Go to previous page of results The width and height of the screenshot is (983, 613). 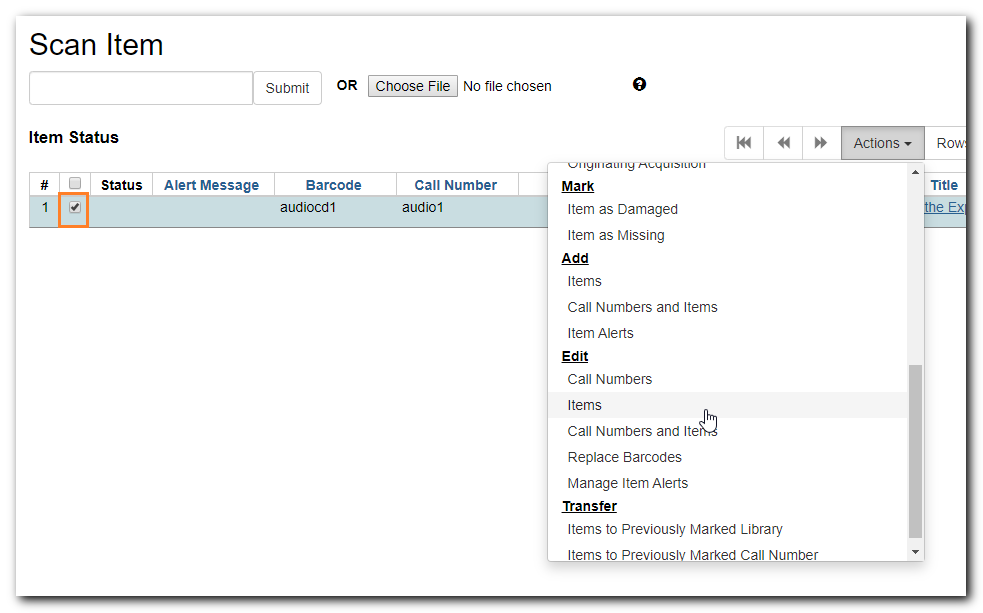pyautogui.click(x=783, y=143)
